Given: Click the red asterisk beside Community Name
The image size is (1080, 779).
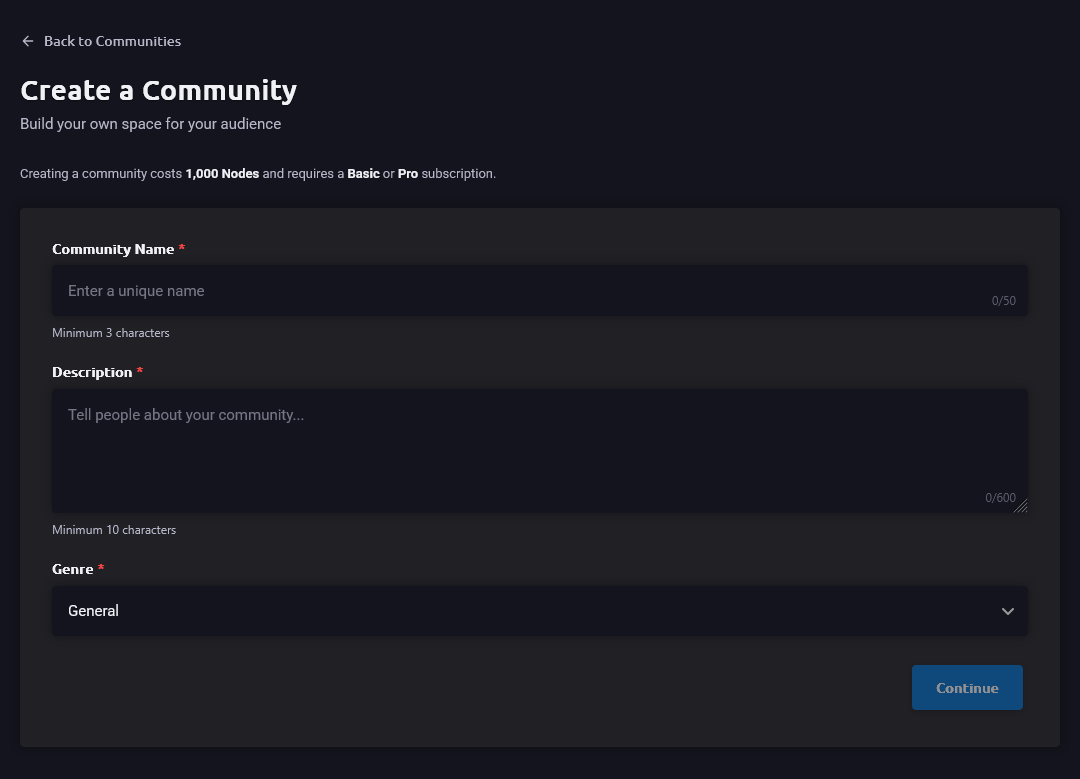Looking at the screenshot, I should coord(182,247).
